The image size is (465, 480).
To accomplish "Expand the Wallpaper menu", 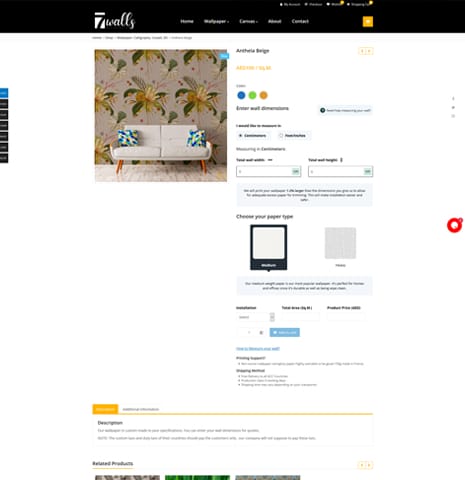I will [x=216, y=21].
